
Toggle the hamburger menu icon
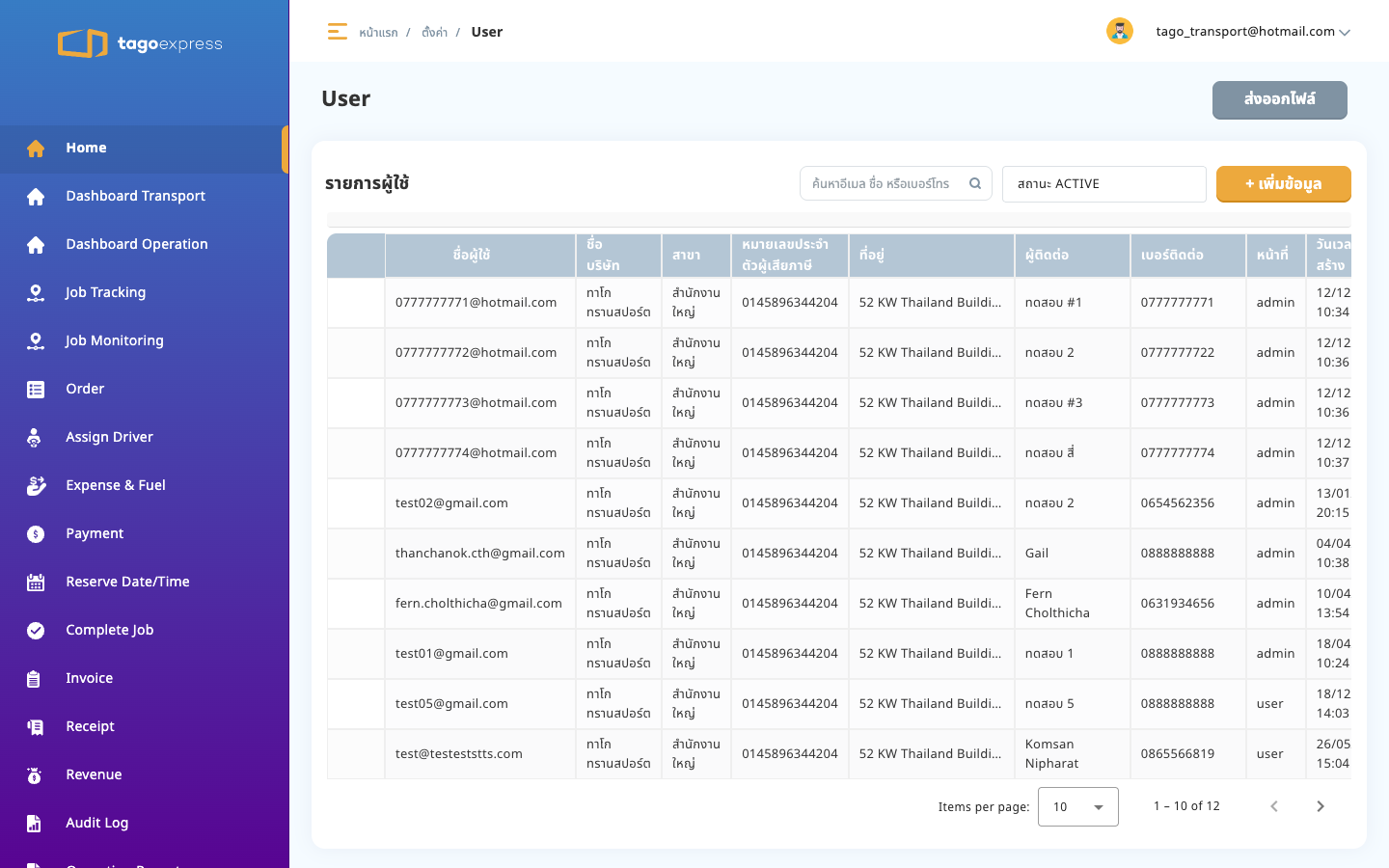pos(337,32)
